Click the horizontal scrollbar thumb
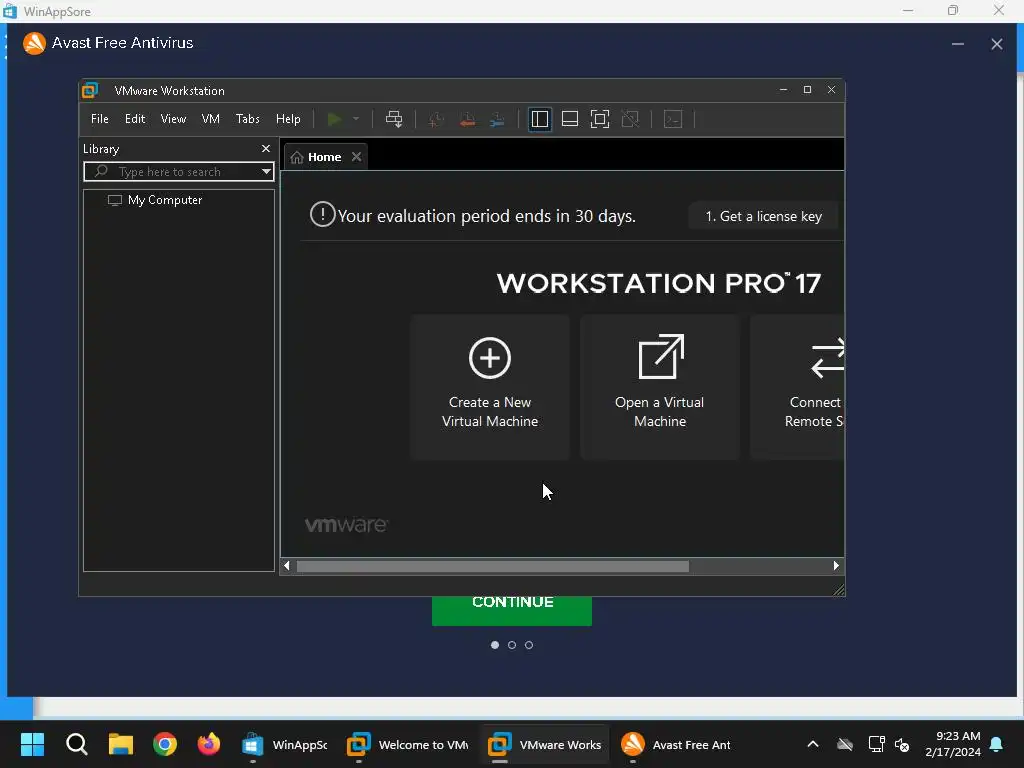 [x=492, y=566]
